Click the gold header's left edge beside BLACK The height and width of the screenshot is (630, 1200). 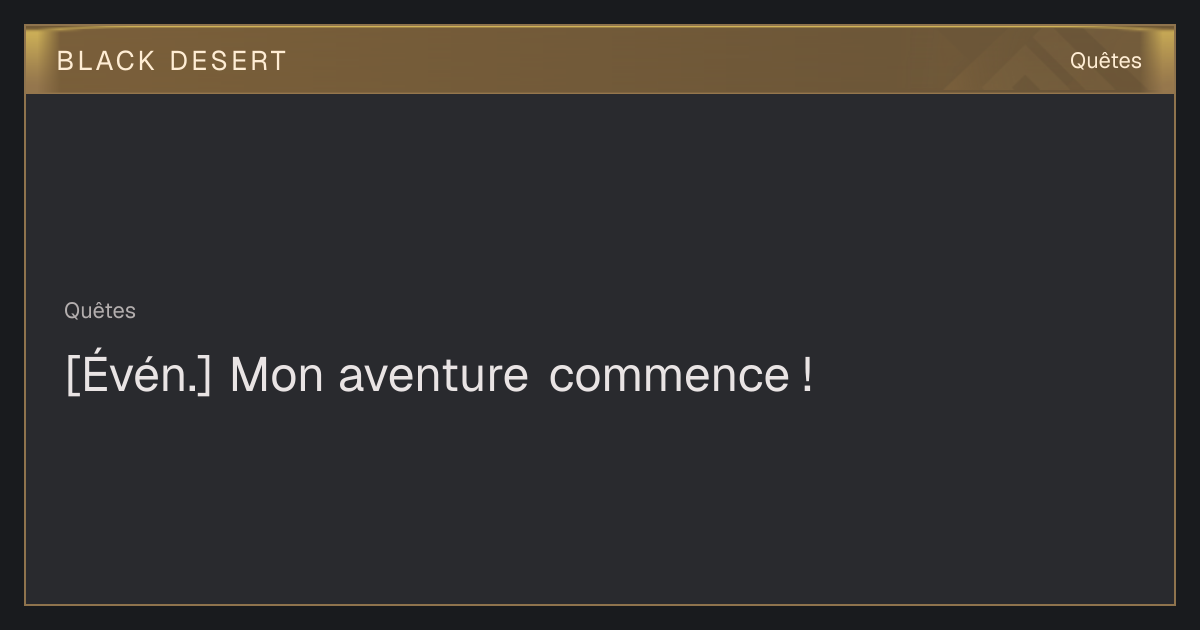(x=40, y=60)
